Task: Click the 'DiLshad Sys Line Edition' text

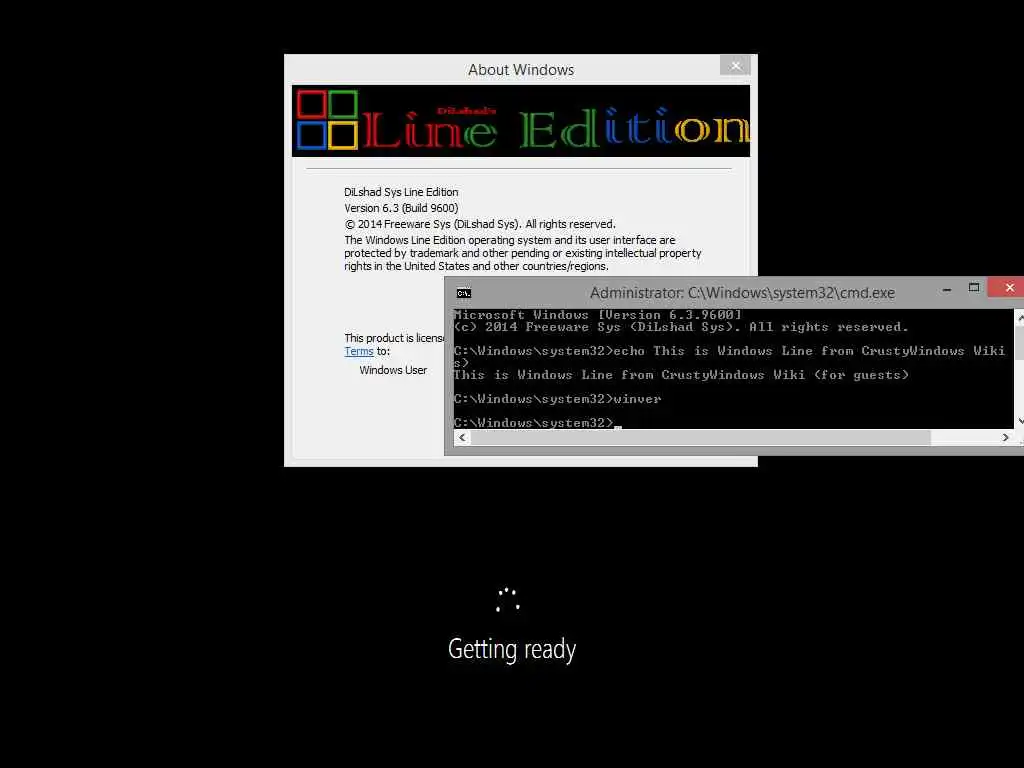Action: [401, 192]
